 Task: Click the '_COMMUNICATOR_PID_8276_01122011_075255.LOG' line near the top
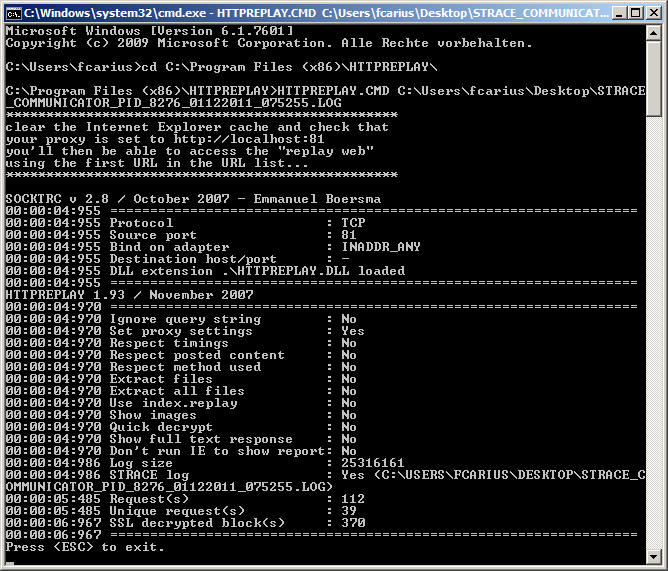click(173, 103)
